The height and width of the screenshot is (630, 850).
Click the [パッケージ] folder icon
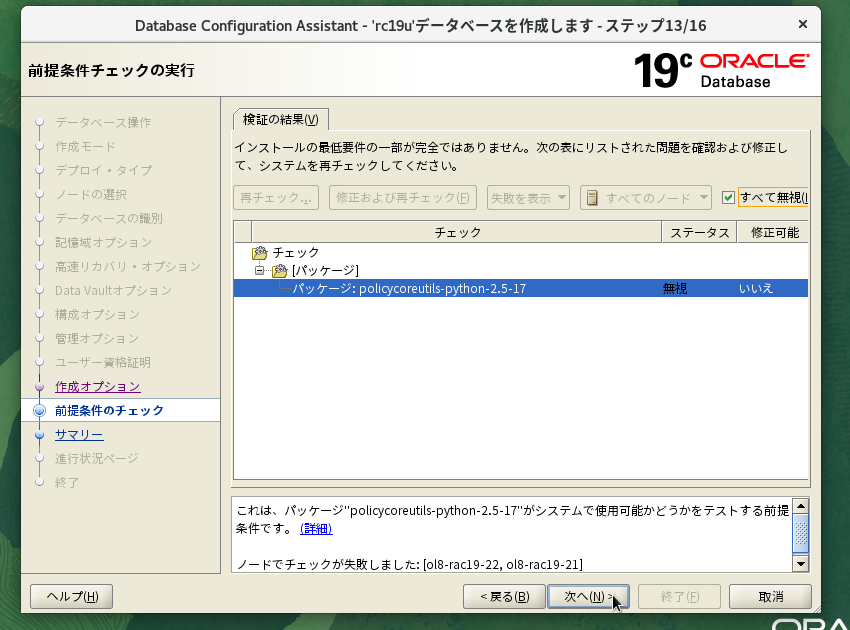click(280, 270)
